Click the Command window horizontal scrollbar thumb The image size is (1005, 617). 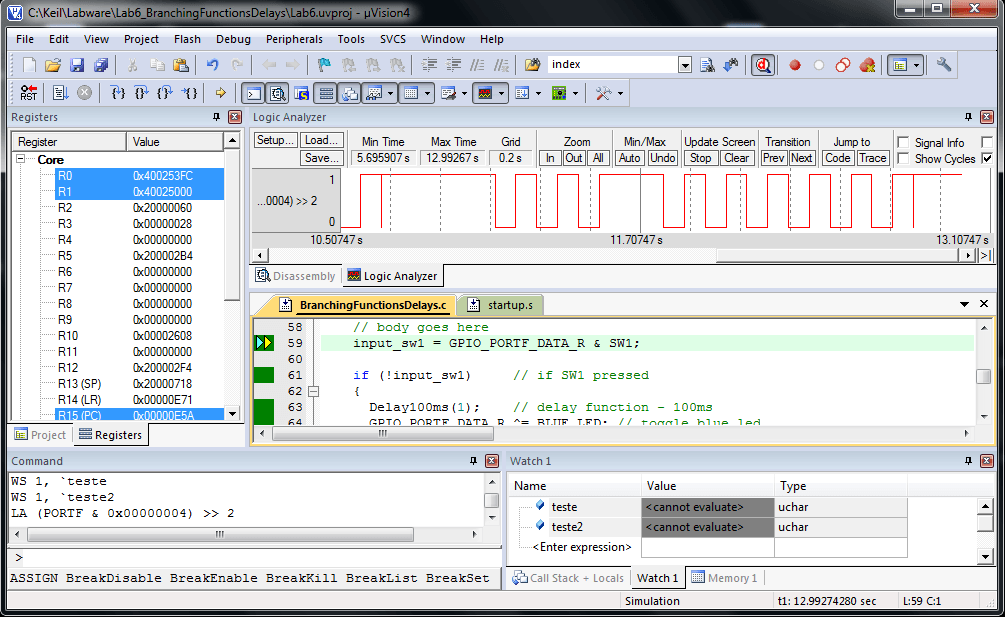click(220, 534)
